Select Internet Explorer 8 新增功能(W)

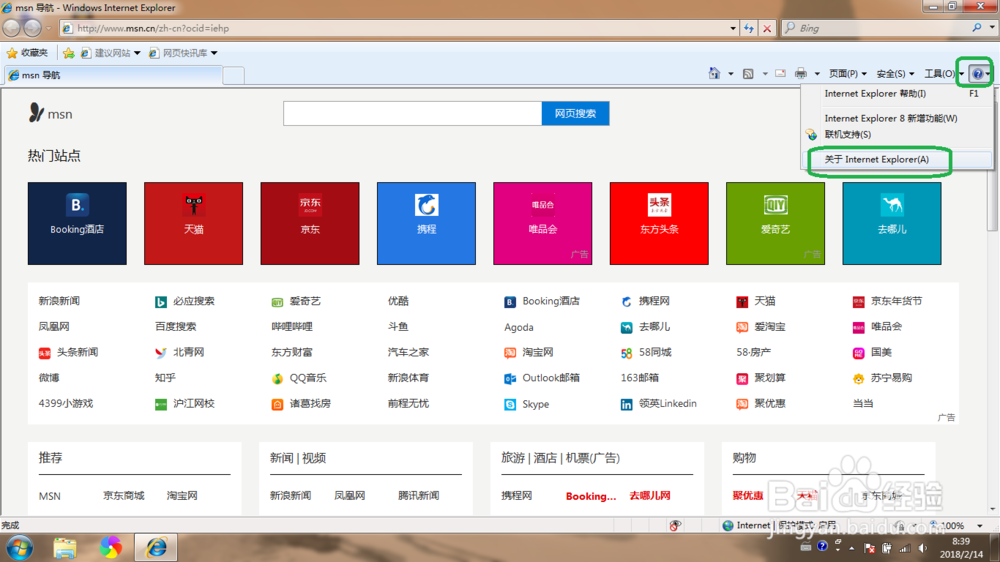click(897, 119)
